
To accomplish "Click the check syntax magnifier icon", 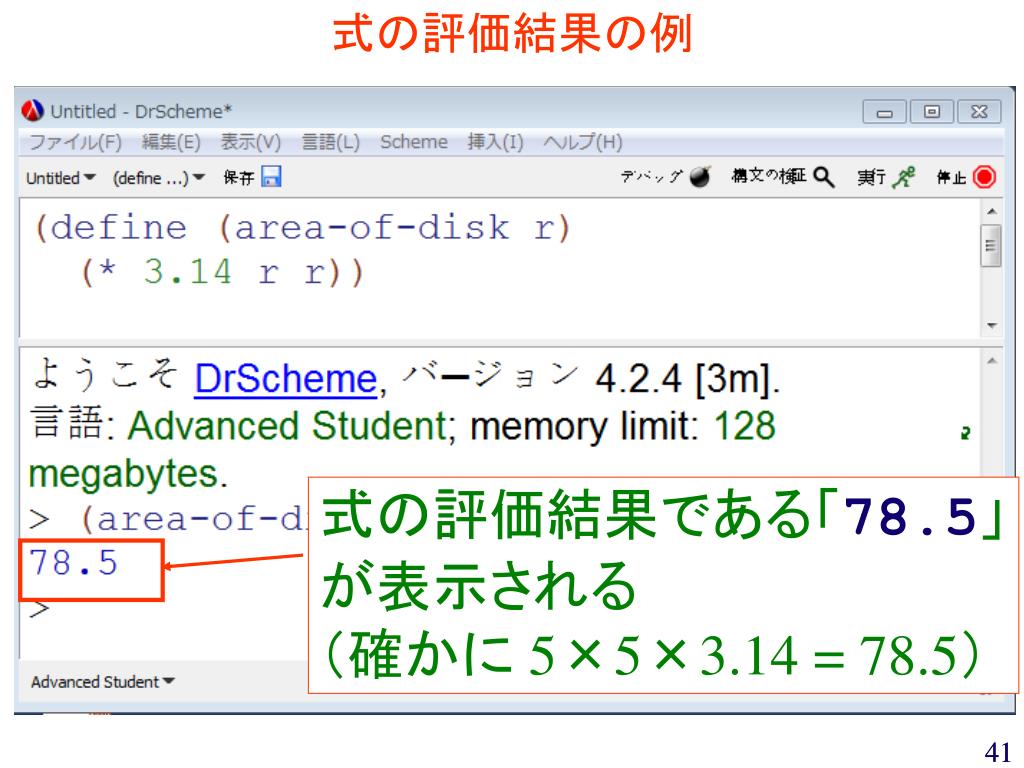I will coord(824,176).
